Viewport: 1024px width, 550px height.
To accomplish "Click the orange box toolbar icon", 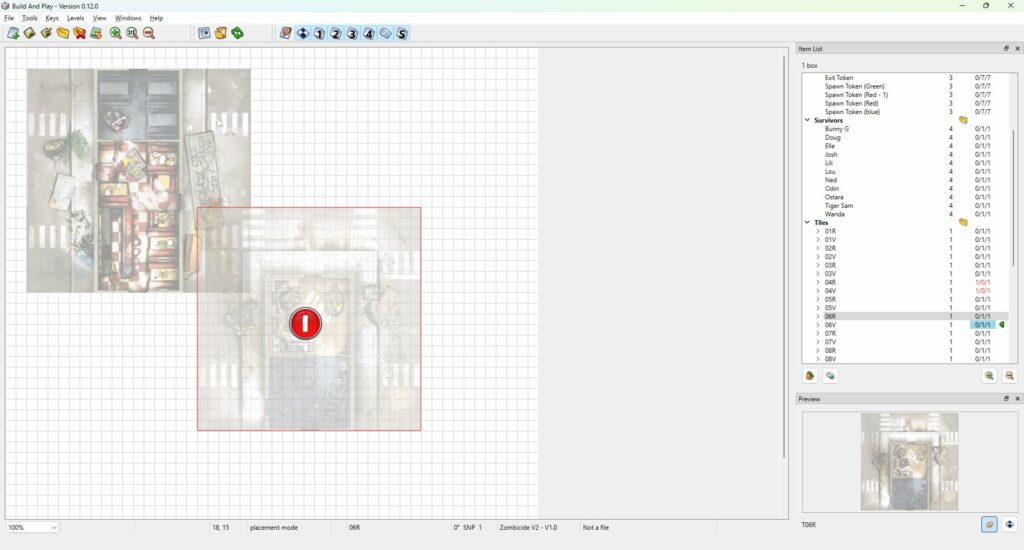I will click(x=221, y=33).
